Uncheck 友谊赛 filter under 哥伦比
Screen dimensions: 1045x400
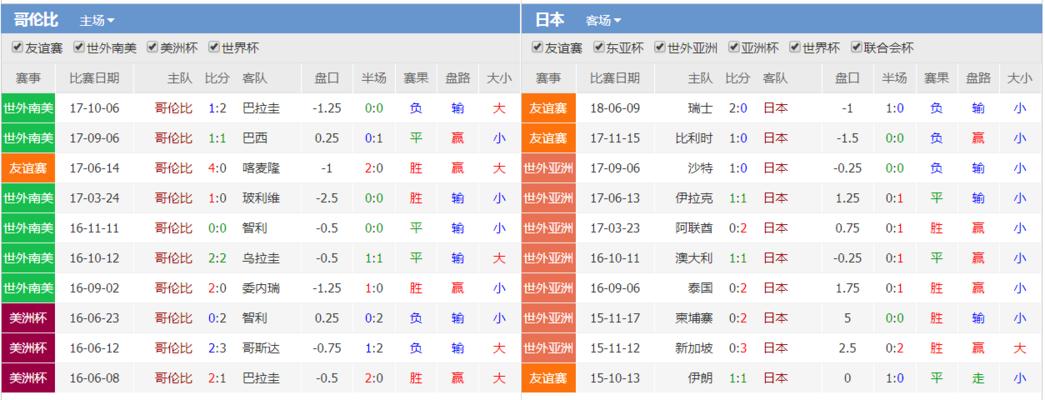click(x=17, y=48)
